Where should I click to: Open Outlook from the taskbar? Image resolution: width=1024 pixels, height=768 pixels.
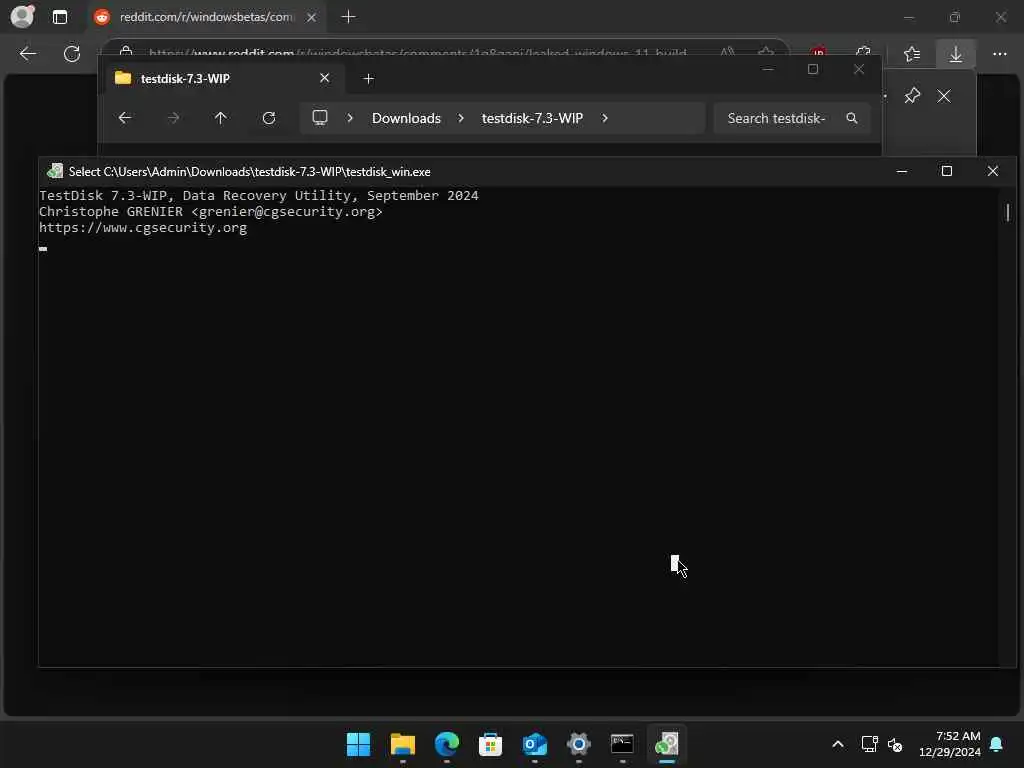pos(535,744)
